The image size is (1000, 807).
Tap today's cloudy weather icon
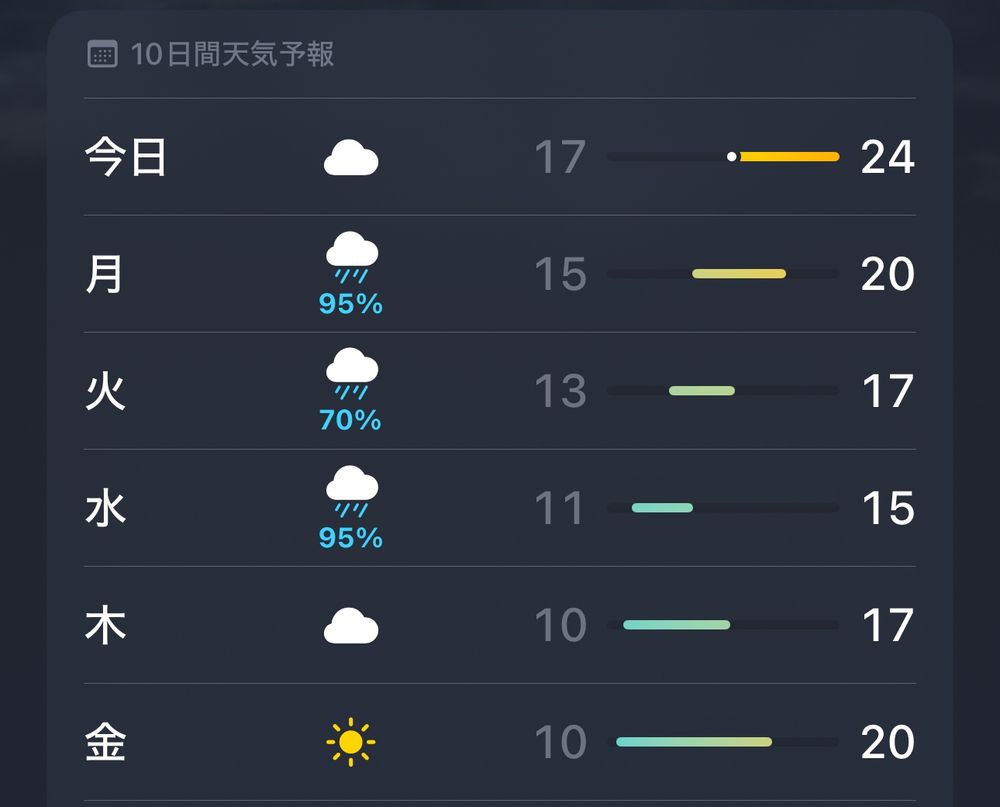click(x=349, y=158)
